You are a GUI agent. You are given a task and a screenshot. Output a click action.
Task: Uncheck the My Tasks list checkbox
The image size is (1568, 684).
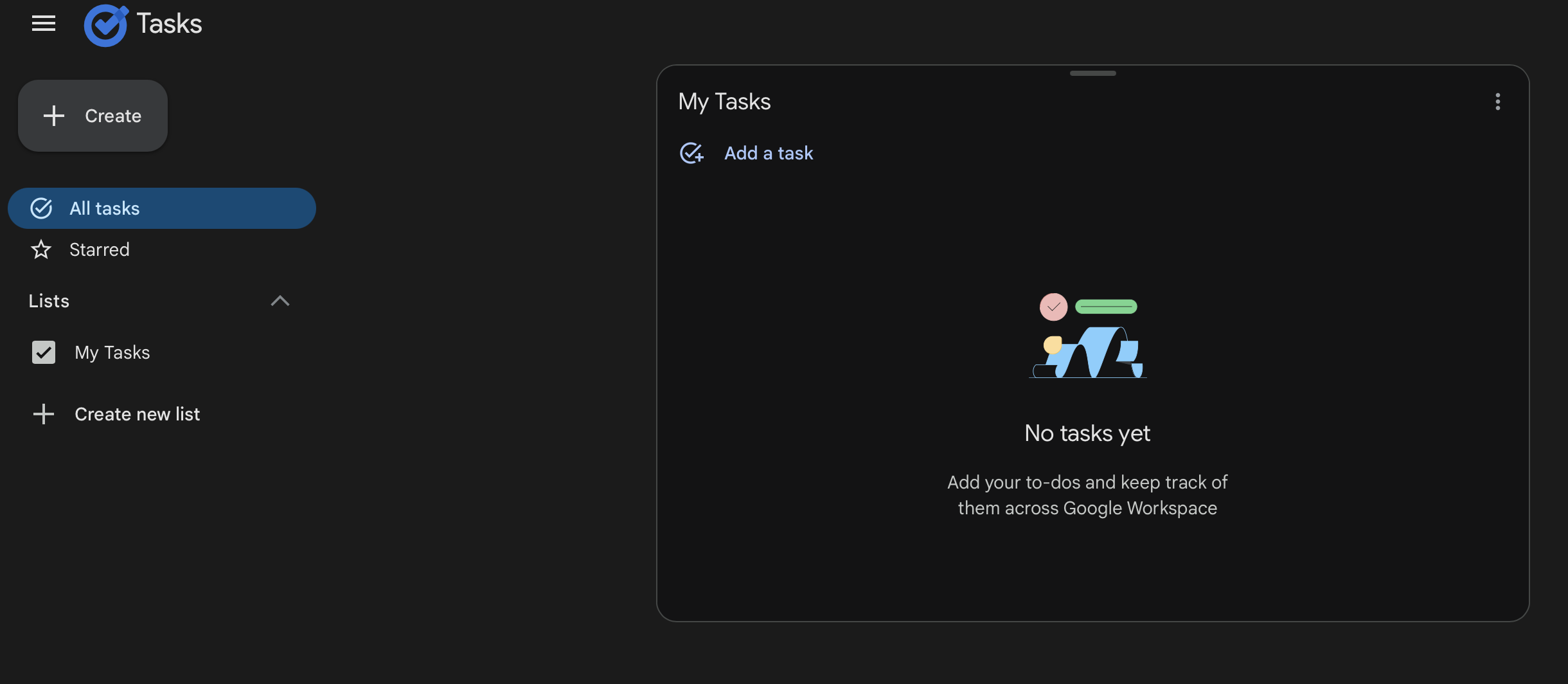pos(44,352)
